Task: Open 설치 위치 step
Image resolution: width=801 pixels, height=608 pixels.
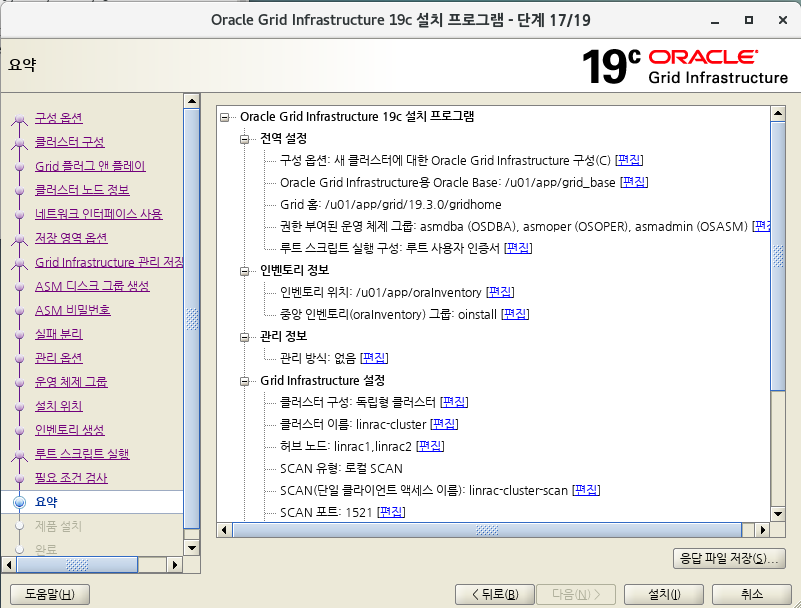Action: click(x=59, y=406)
